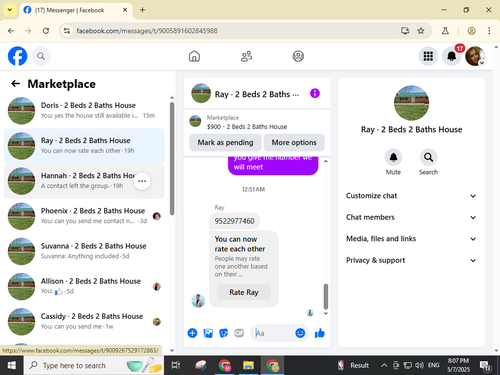Click Mark as pending button
This screenshot has height=375, width=500.
coord(225,143)
